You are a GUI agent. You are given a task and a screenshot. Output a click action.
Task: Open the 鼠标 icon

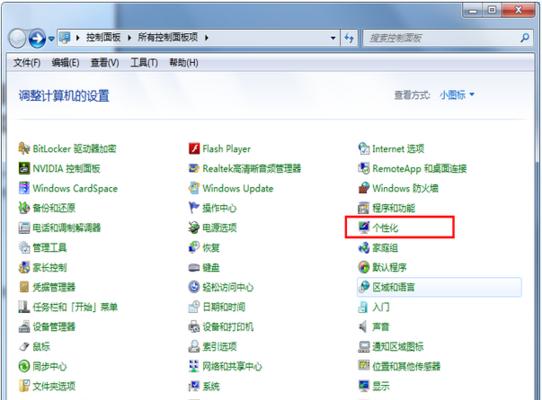[x=24, y=346]
